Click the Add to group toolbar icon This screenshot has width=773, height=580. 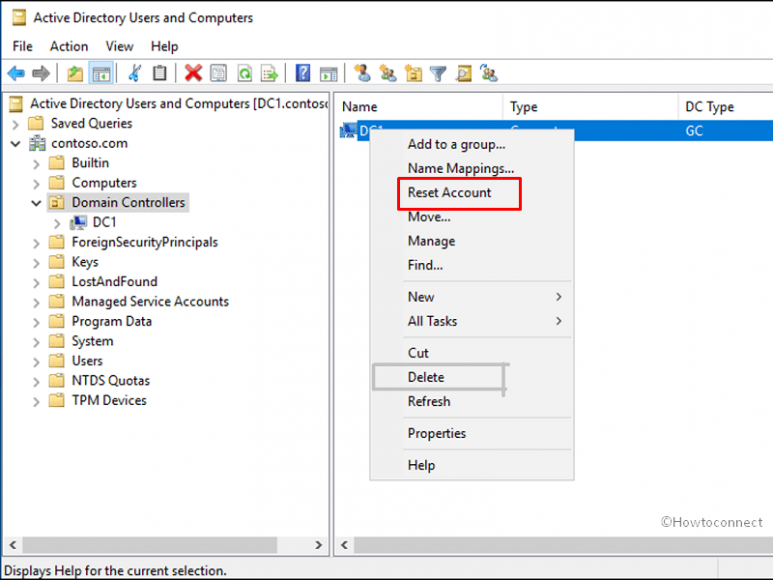click(x=489, y=74)
